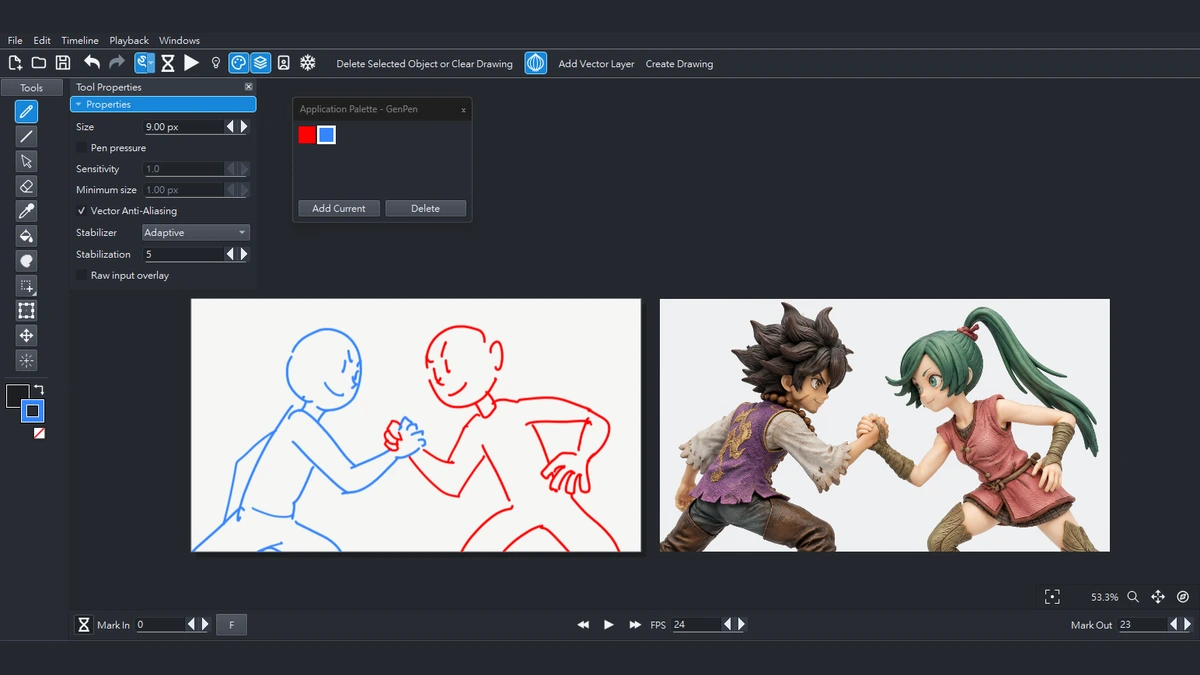The width and height of the screenshot is (1200, 675).
Task: Pick the red swatch in Application Palette
Action: pyautogui.click(x=307, y=135)
